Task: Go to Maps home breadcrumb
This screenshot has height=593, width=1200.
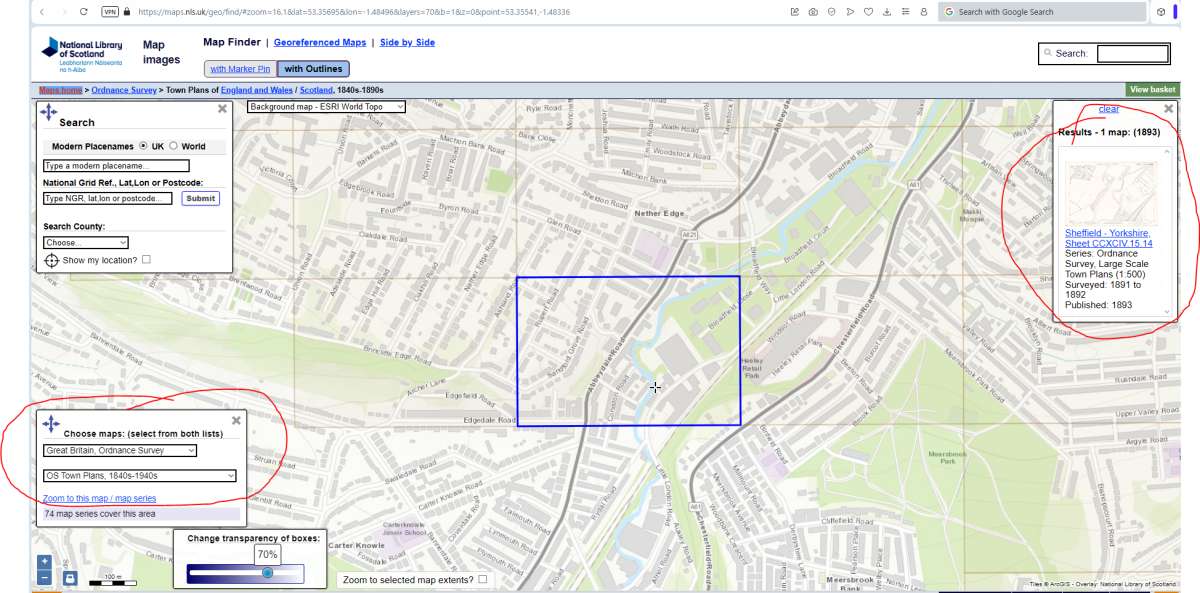Action: (61, 90)
